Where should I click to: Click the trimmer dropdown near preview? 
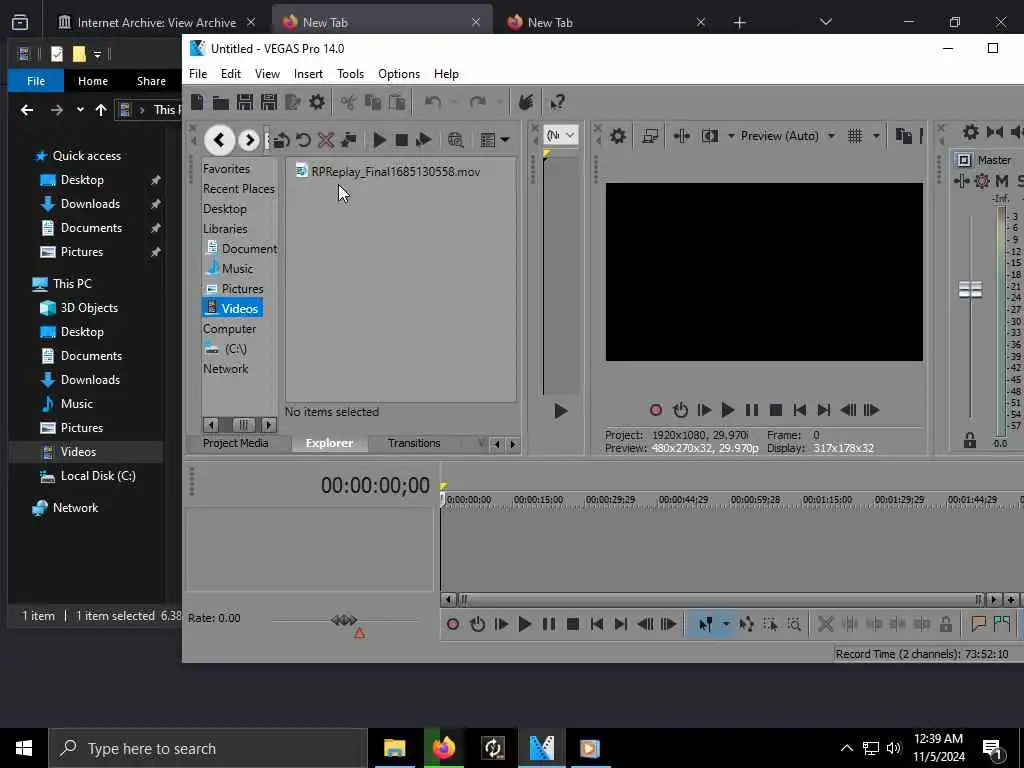tap(560, 135)
